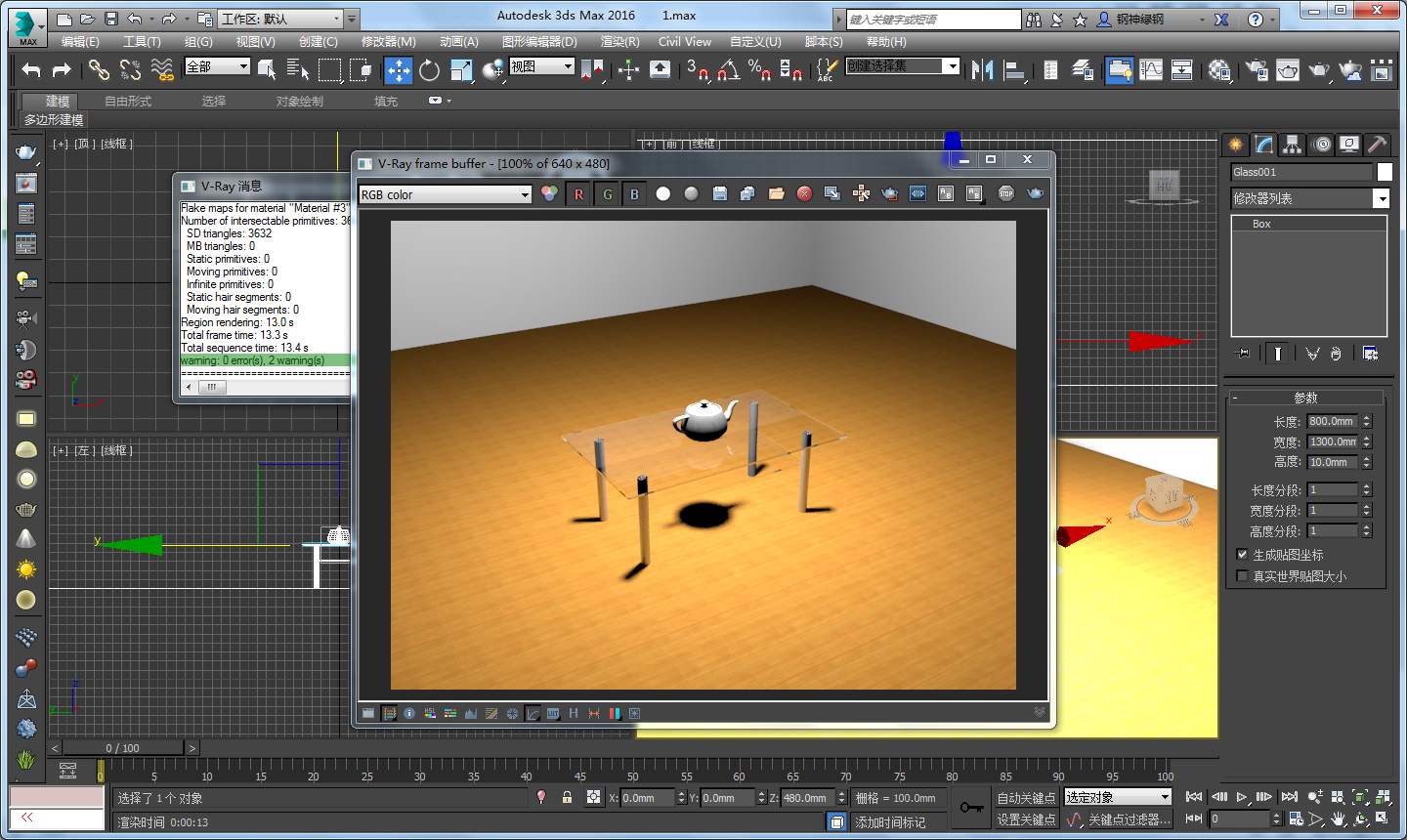
Task: Click the Bind to Space Warp icon
Action: tap(163, 69)
